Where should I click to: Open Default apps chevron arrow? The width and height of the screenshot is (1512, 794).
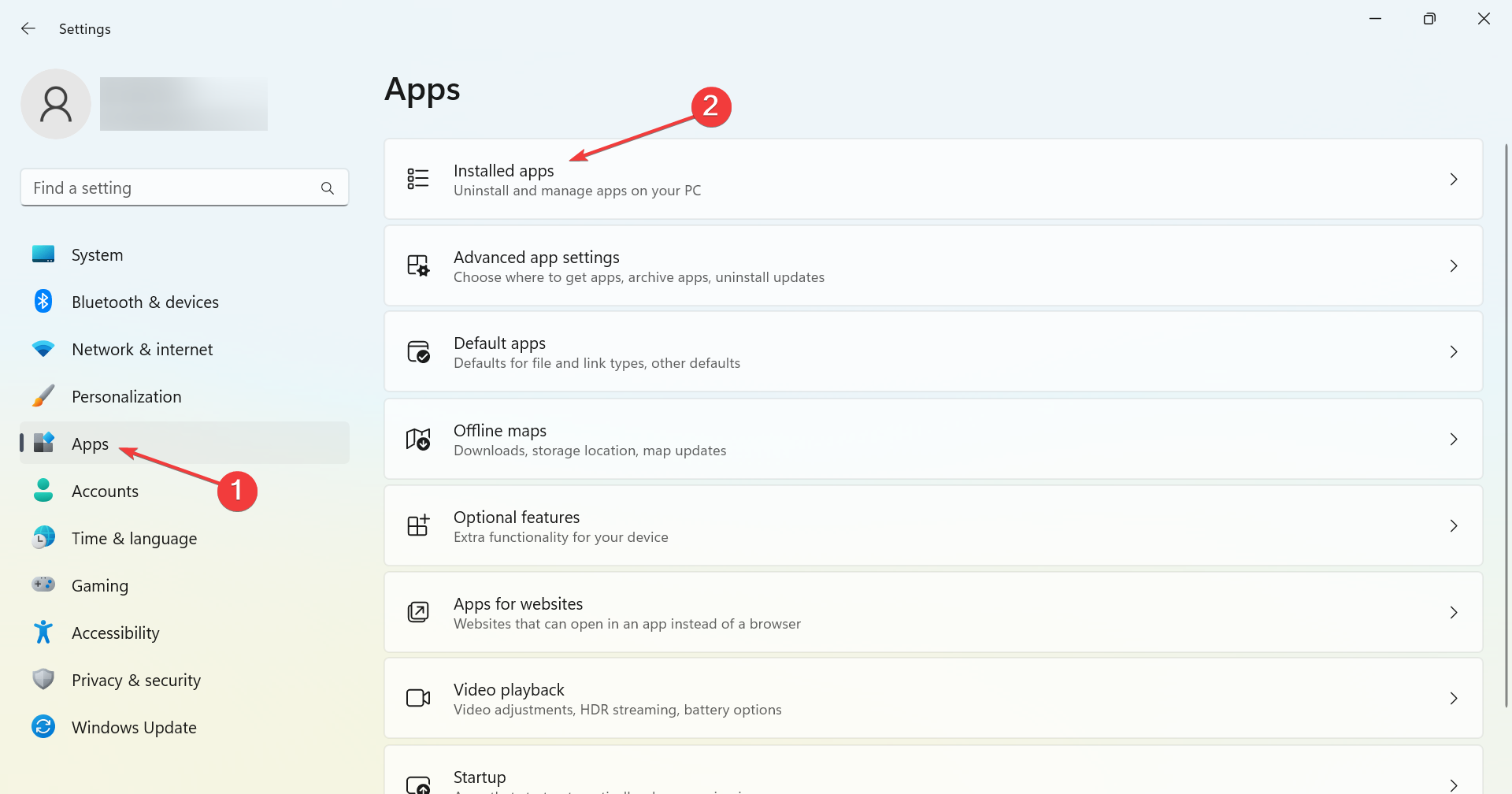pyautogui.click(x=1454, y=352)
